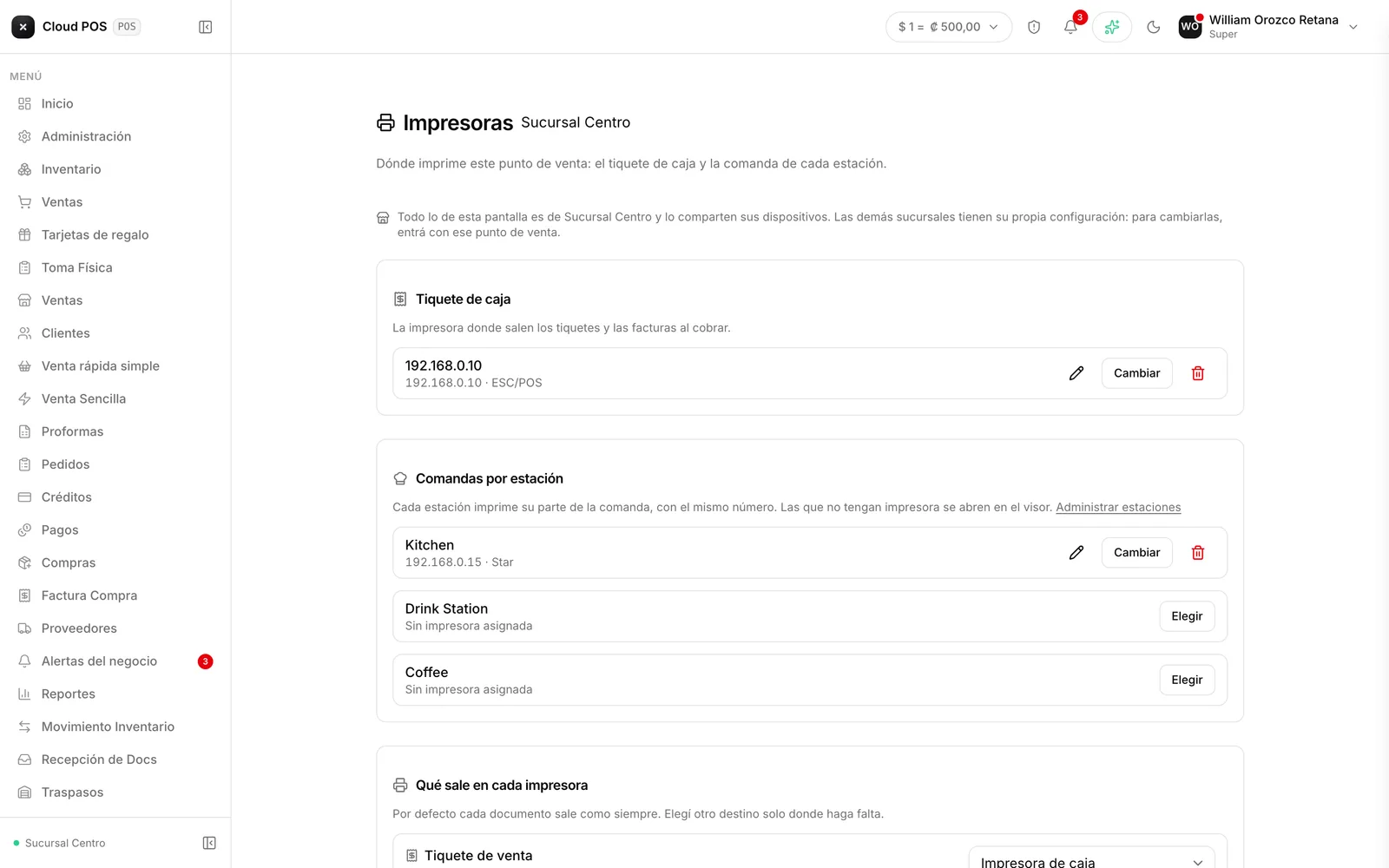
Task: Click the Cloud POS logo icon
Action: [23, 27]
